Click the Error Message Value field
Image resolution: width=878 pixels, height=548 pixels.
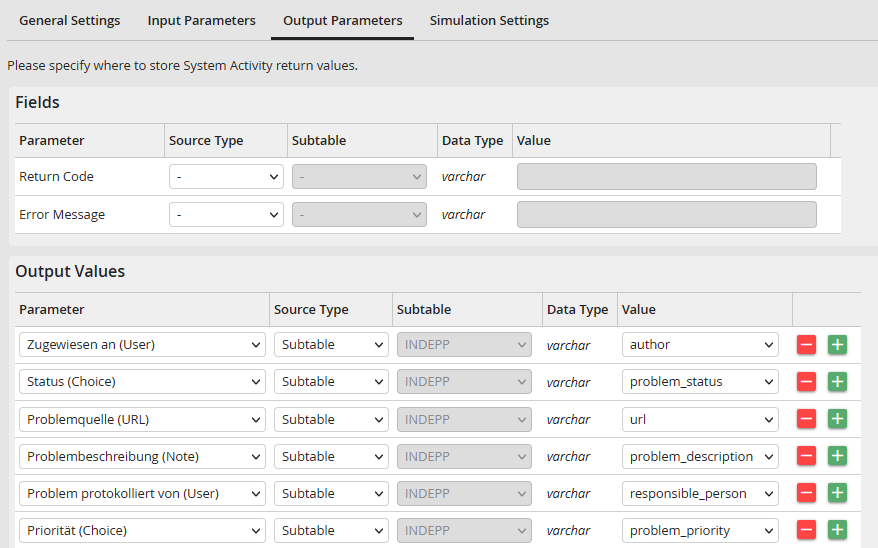pos(667,214)
